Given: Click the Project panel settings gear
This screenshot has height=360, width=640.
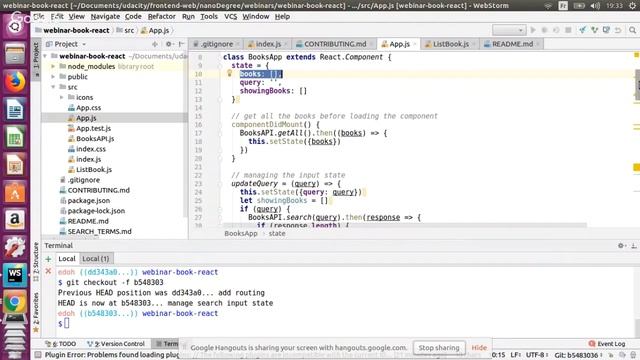Looking at the screenshot, I should pyautogui.click(x=168, y=44).
